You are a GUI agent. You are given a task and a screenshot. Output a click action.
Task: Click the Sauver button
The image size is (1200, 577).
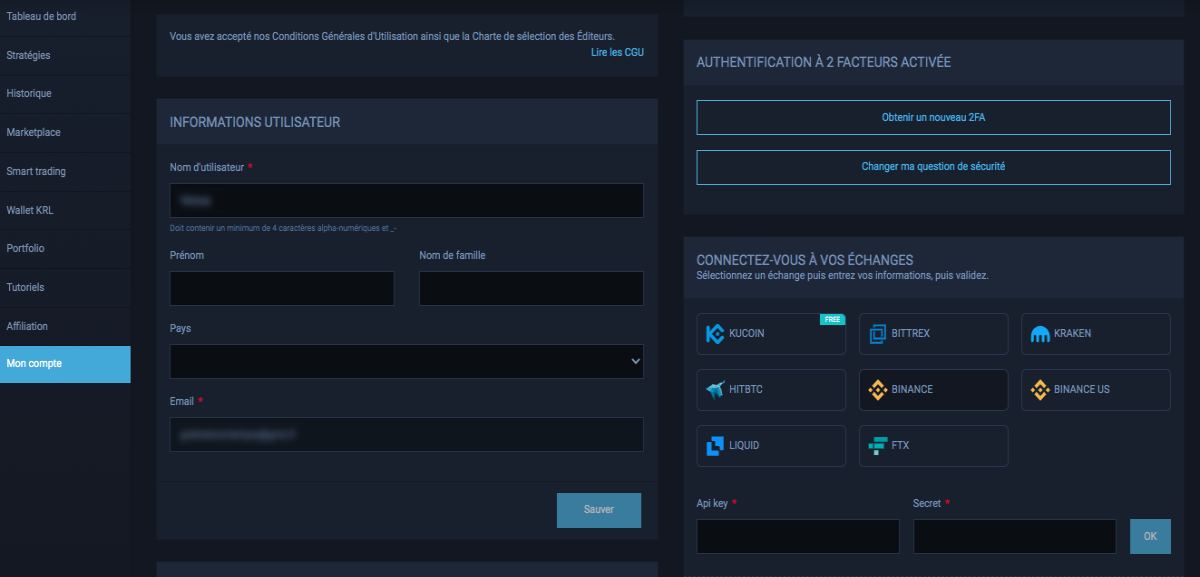pyautogui.click(x=599, y=510)
